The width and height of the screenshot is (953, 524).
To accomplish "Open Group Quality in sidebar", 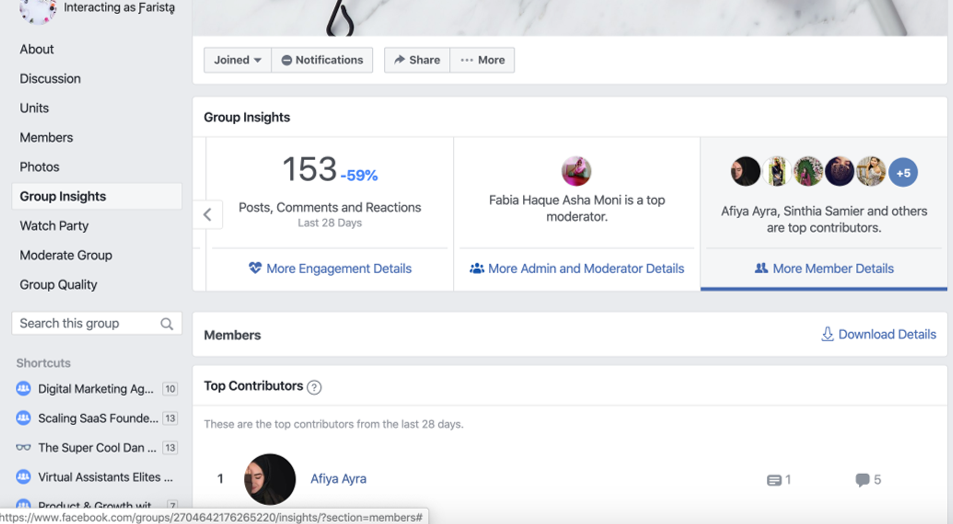I will point(58,284).
